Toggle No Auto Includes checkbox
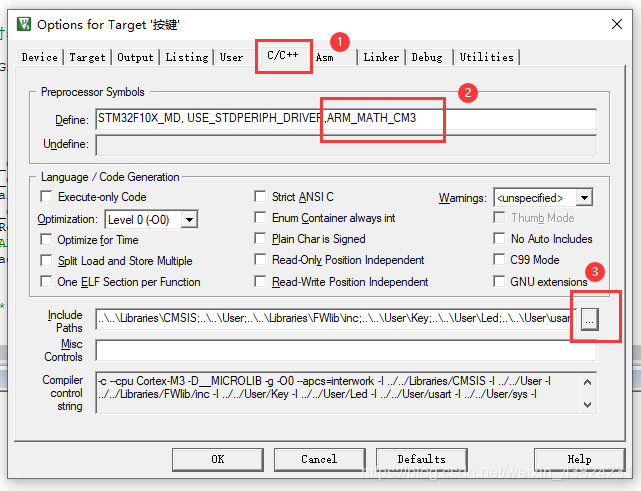641x491 pixels. [499, 238]
